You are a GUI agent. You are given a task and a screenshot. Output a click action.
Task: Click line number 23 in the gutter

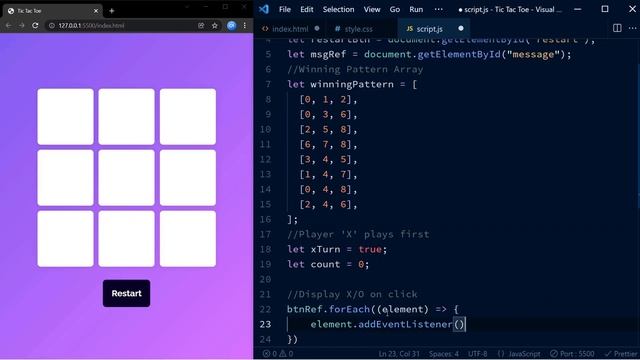point(265,324)
